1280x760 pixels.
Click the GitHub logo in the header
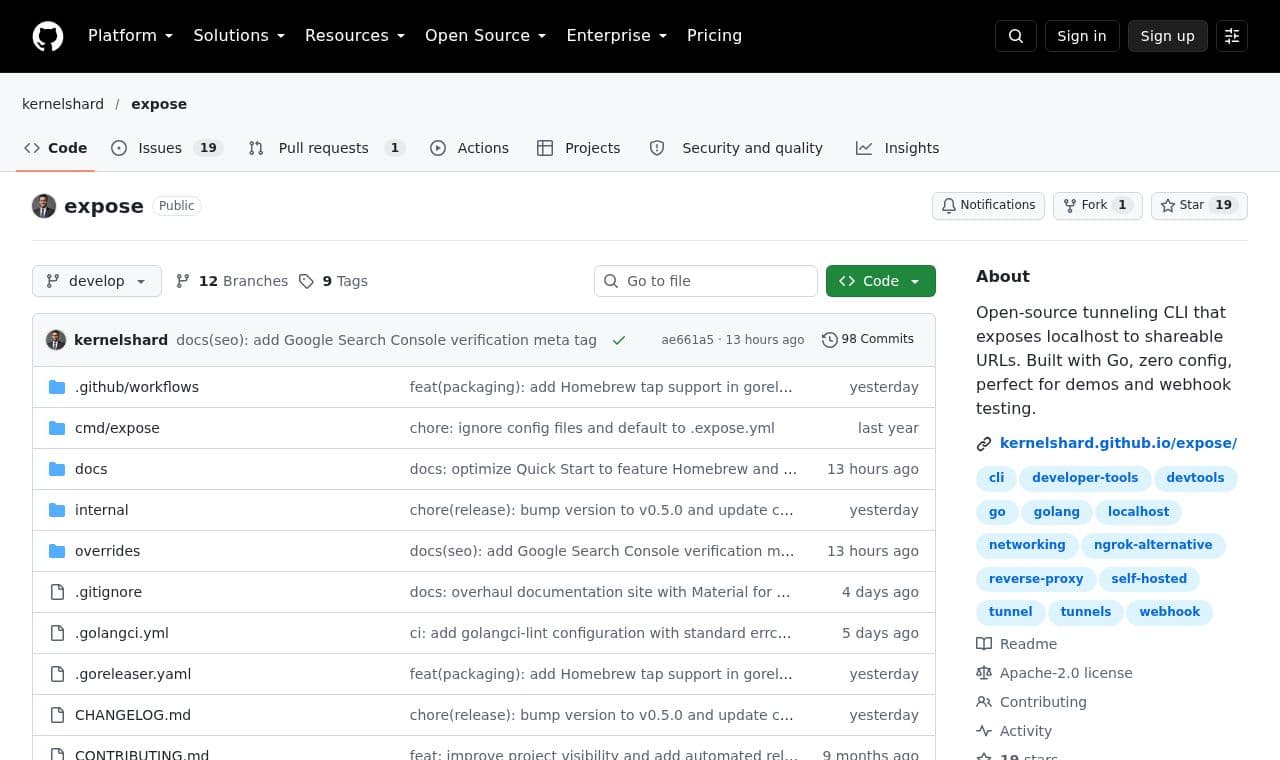48,36
